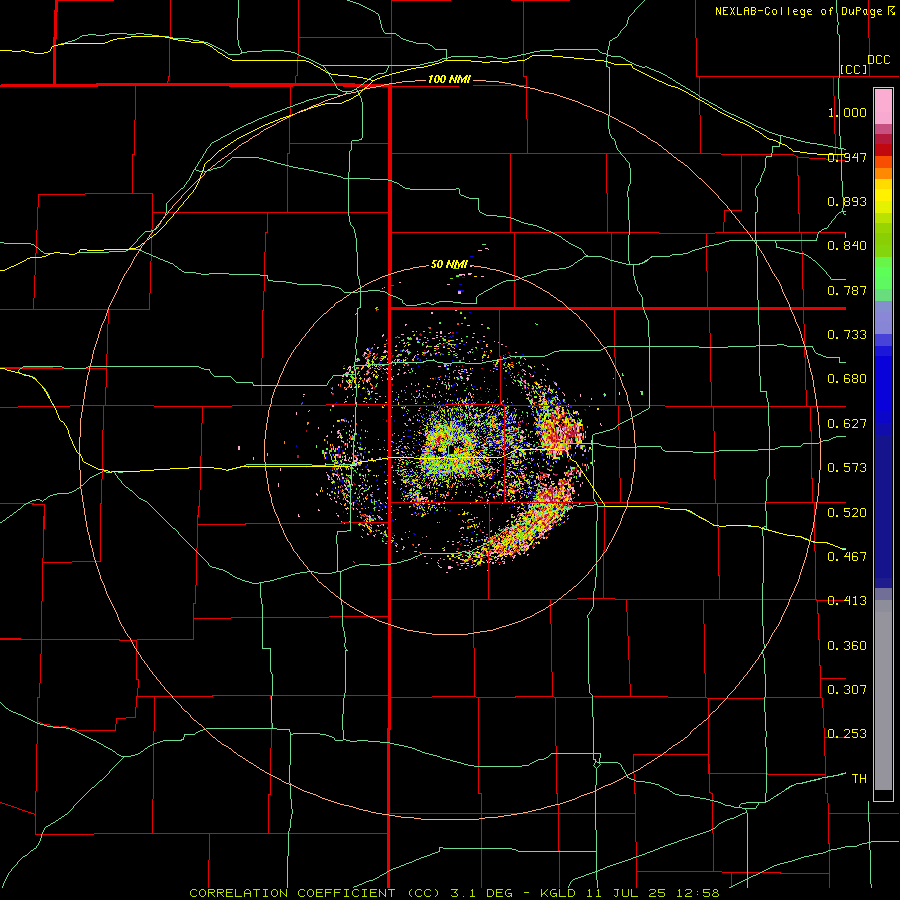
Task: Click the radar site at the center of the echoes
Action: click(453, 449)
